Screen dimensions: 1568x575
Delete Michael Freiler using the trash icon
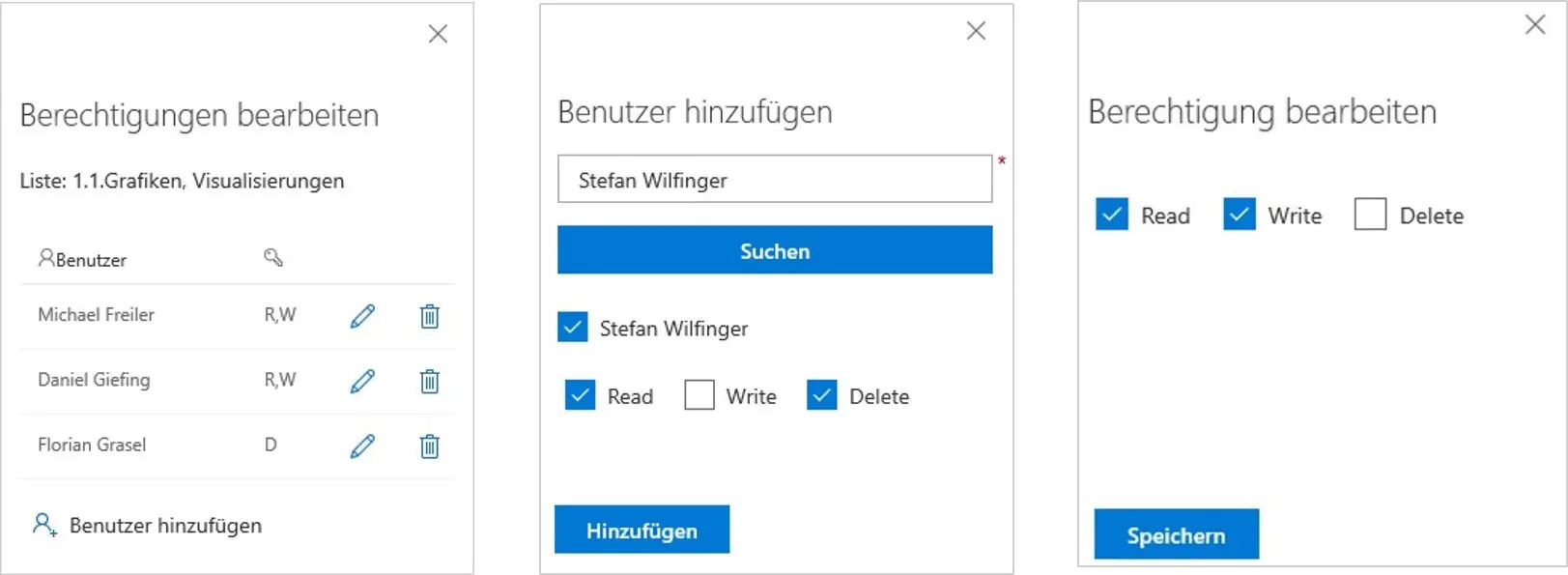[430, 316]
